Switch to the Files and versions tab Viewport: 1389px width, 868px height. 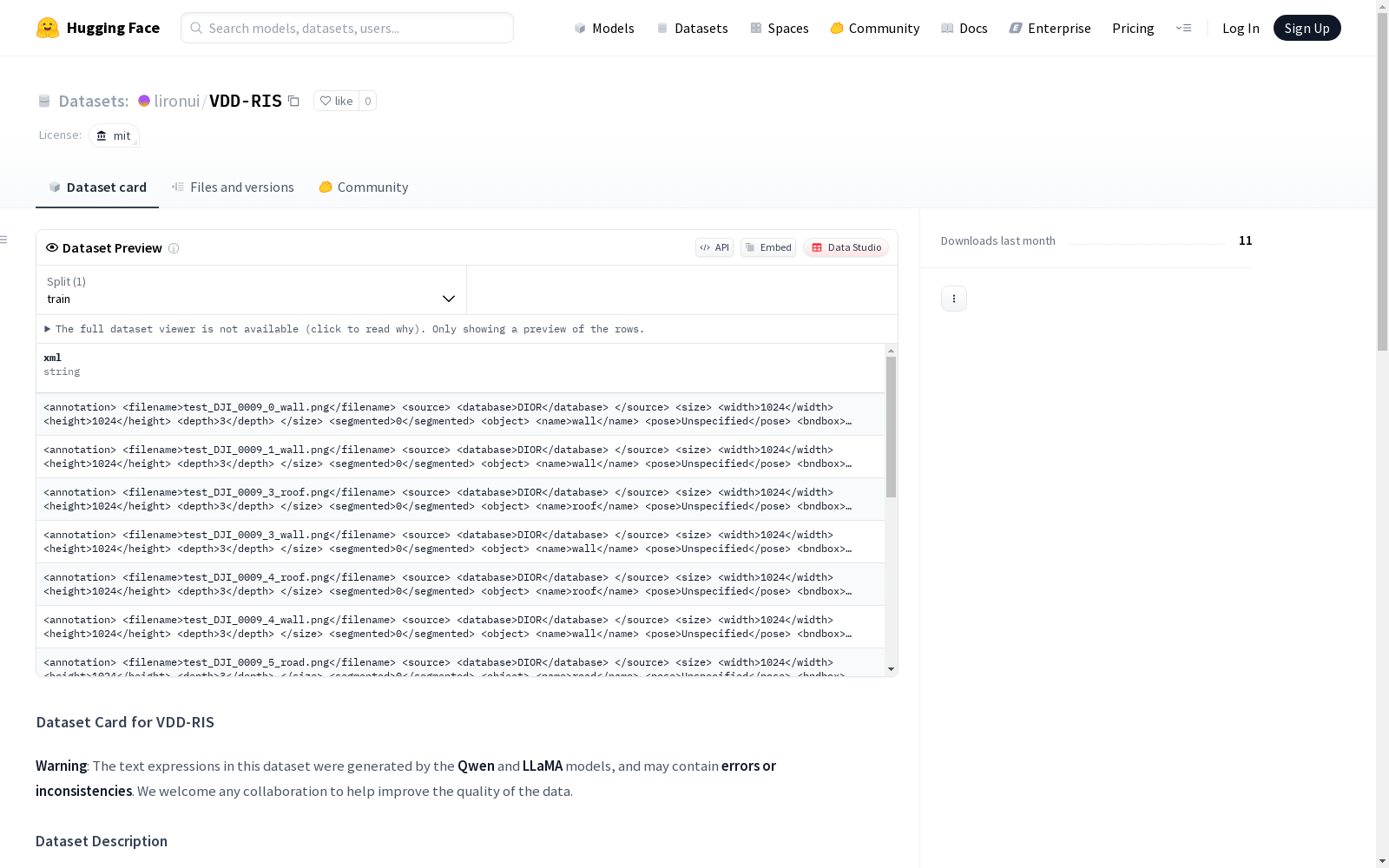point(233,187)
